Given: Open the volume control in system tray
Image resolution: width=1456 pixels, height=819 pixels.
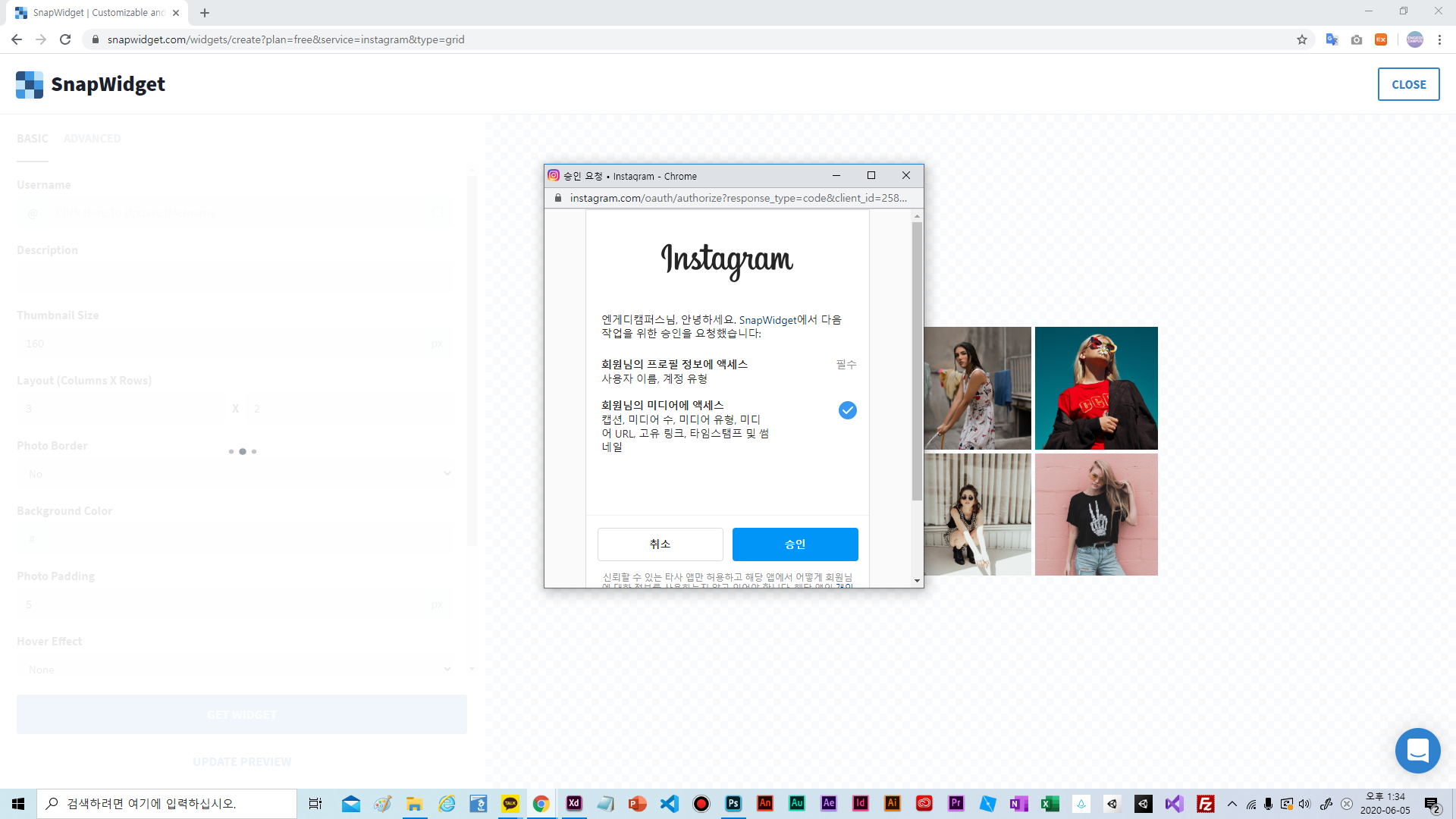Looking at the screenshot, I should pos(1304,804).
